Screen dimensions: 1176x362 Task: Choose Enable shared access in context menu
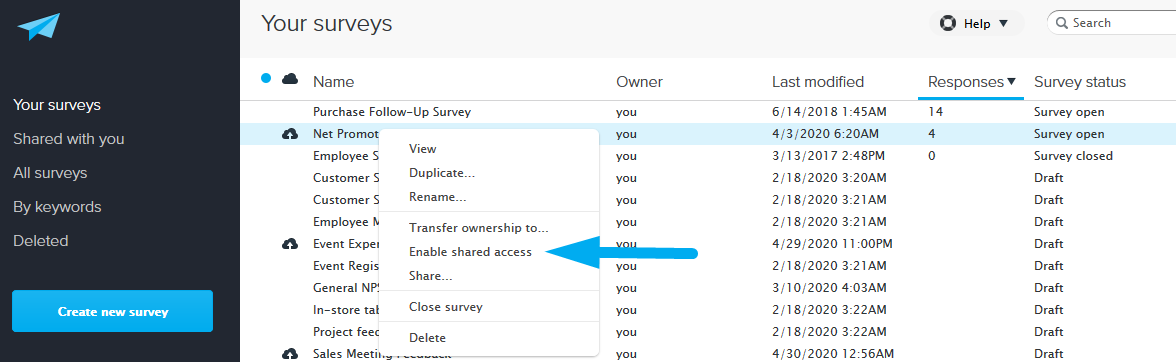(x=470, y=252)
